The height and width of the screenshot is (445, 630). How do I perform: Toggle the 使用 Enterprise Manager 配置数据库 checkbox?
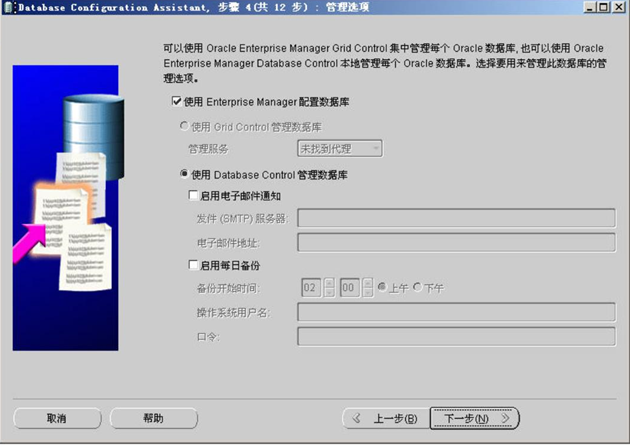pyautogui.click(x=176, y=101)
